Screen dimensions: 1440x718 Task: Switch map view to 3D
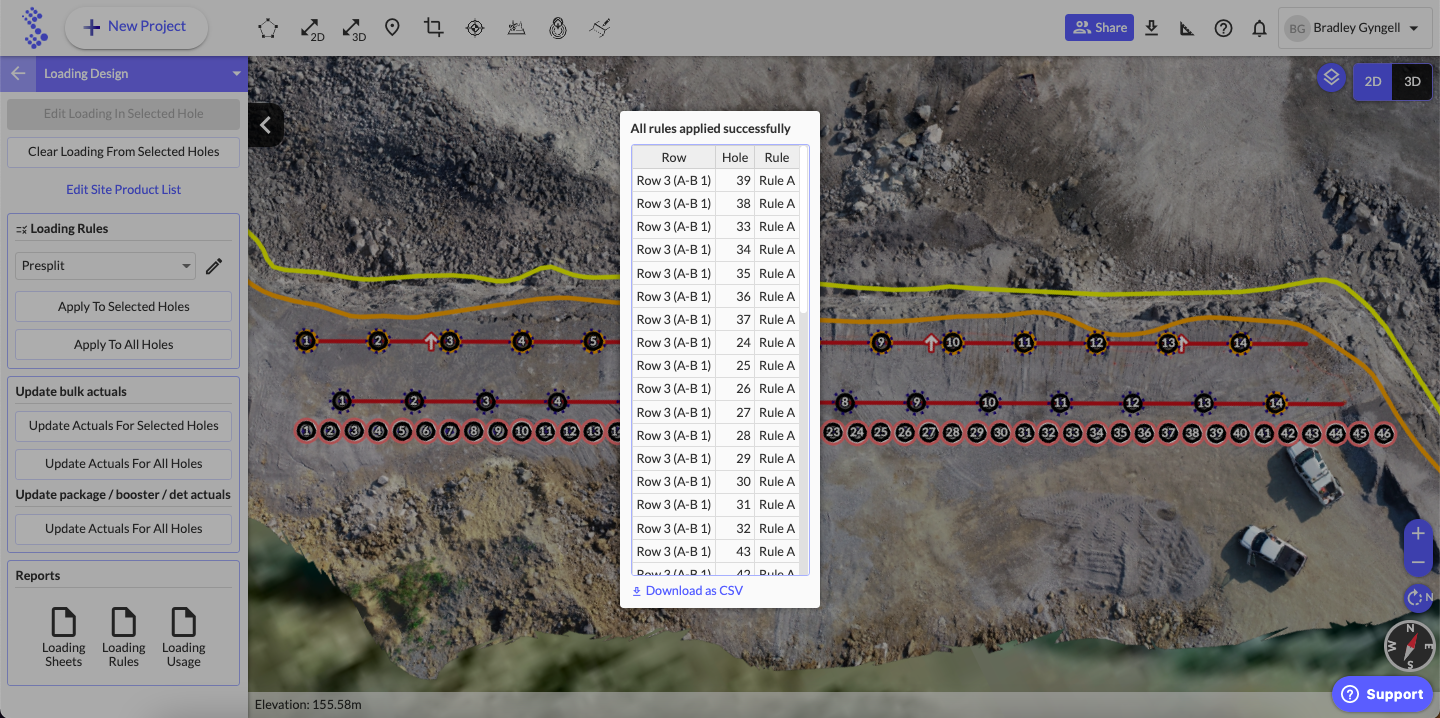coord(1412,82)
